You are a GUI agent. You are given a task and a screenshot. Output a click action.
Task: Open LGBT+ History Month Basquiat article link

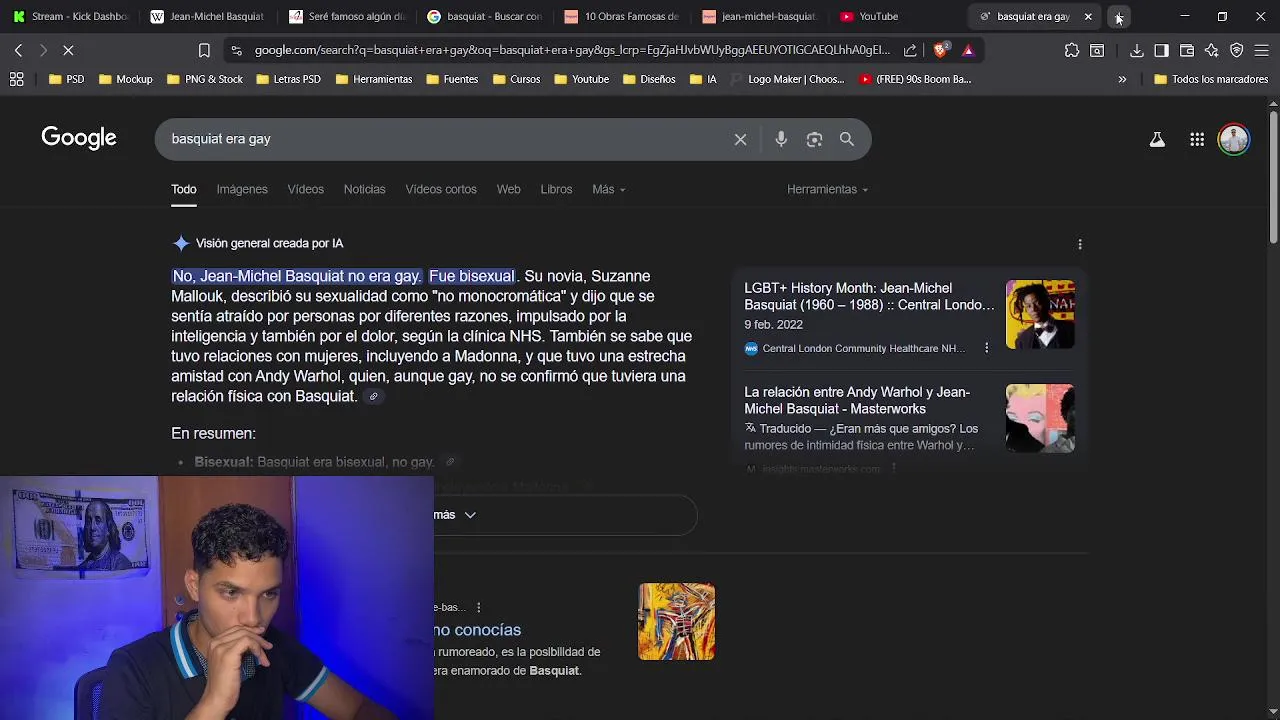tap(869, 296)
